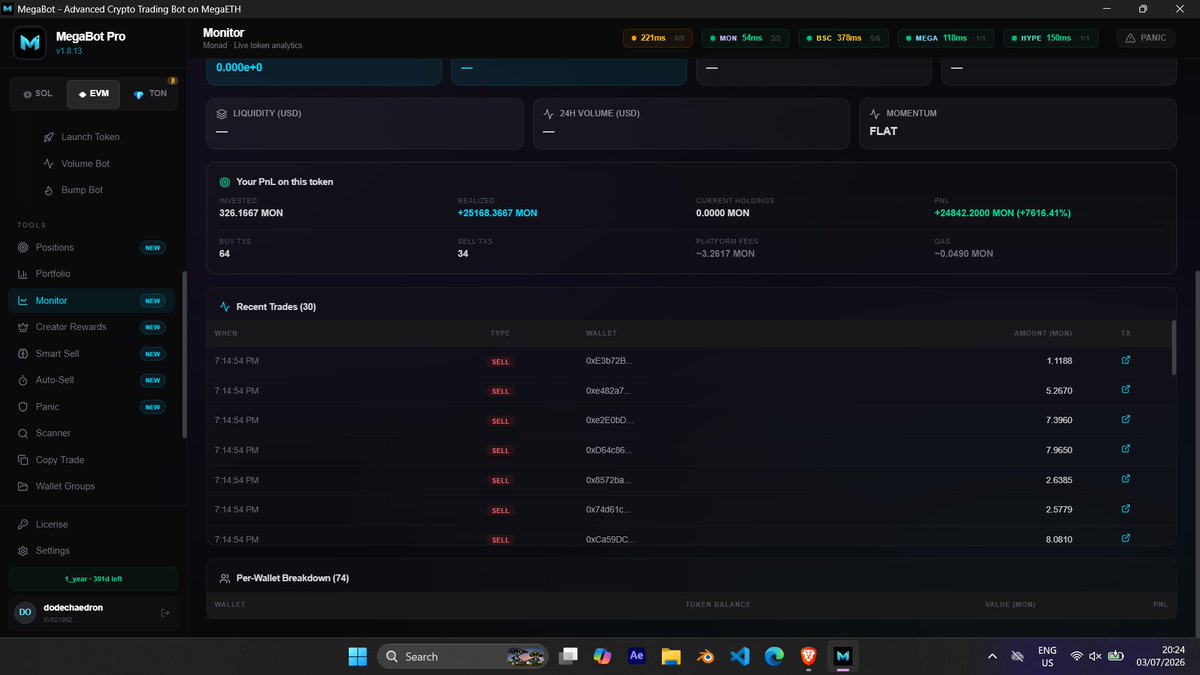
Task: Click the Settings gear icon
Action: click(24, 551)
